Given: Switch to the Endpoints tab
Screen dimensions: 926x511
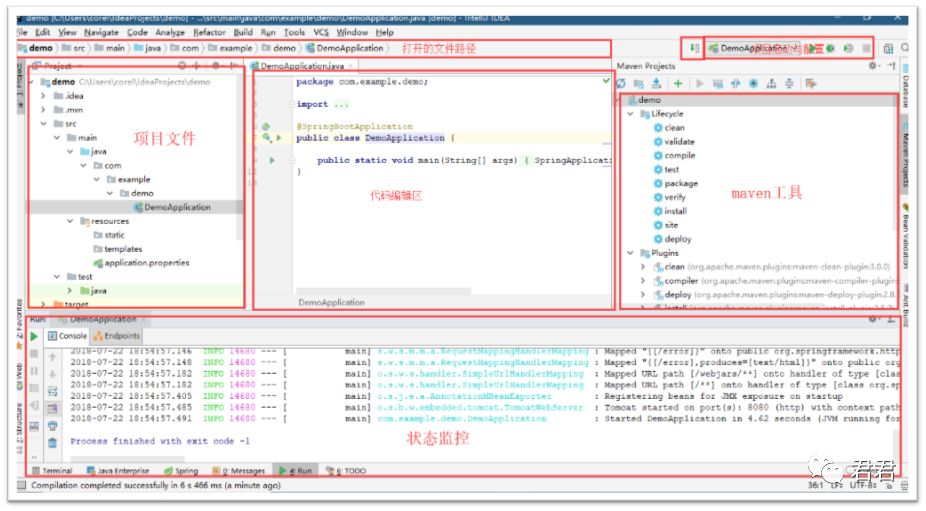Looking at the screenshot, I should point(117,336).
